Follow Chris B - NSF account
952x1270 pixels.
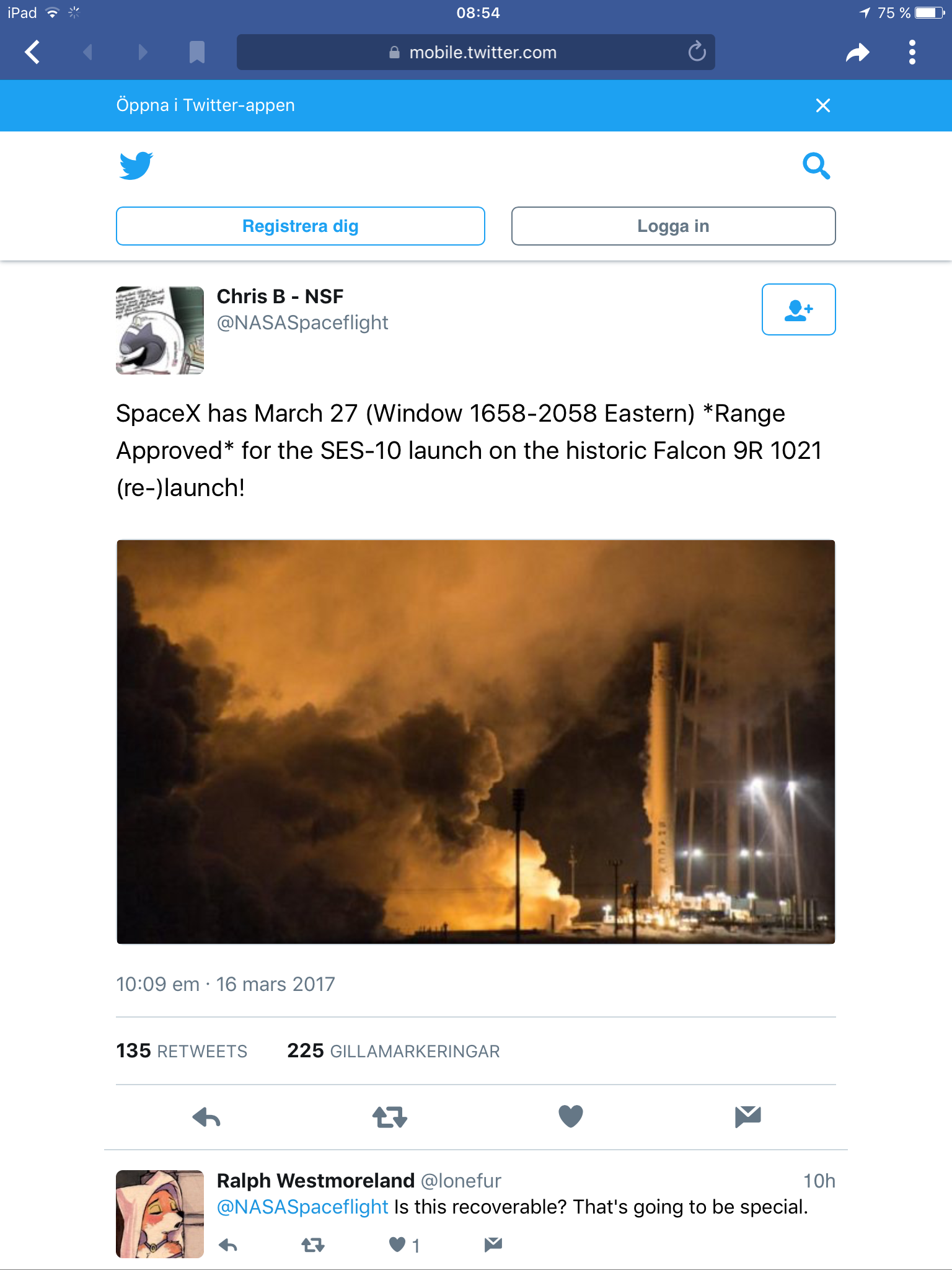(798, 309)
